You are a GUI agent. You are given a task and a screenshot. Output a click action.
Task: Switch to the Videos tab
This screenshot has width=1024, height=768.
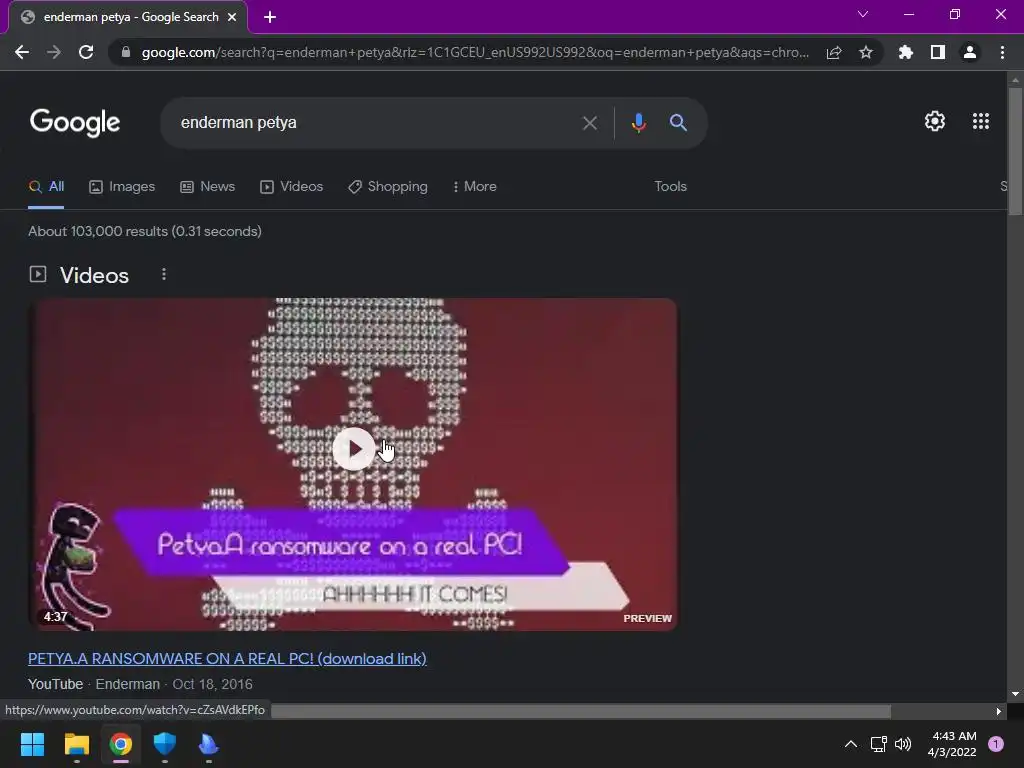pos(291,187)
